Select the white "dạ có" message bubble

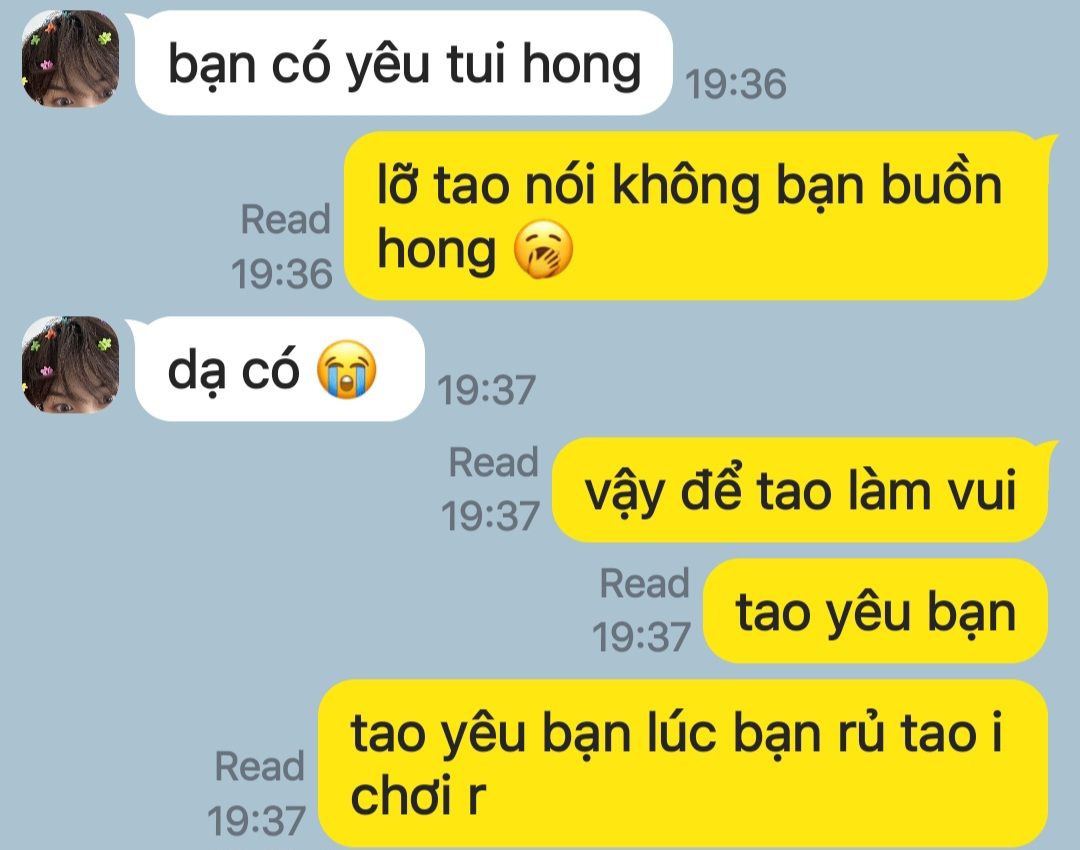[x=280, y=369]
